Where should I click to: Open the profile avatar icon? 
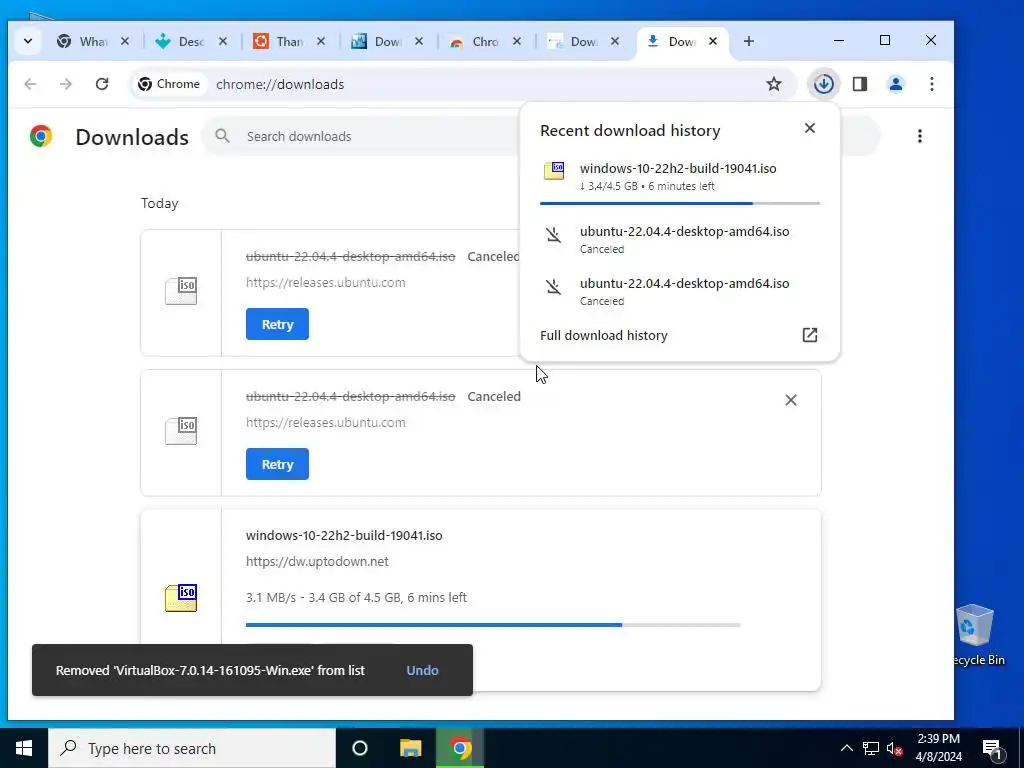click(895, 84)
